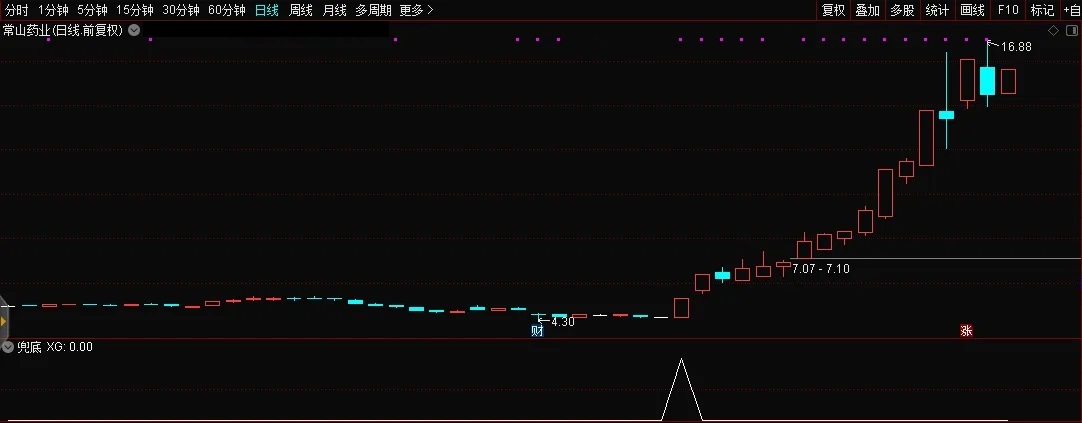Click the 涨 limit-up marker icon
The width and height of the screenshot is (1082, 423).
click(966, 331)
